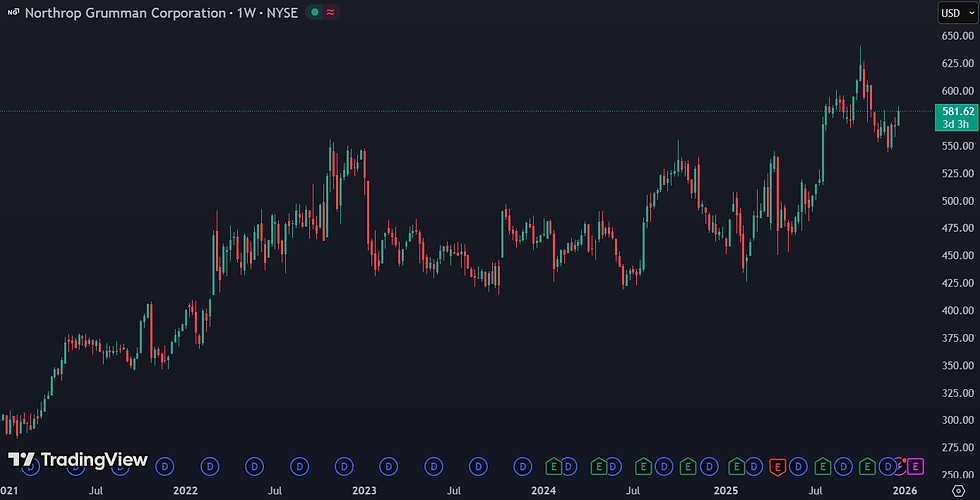Click the 3d 3h bar countdown label

(956, 124)
